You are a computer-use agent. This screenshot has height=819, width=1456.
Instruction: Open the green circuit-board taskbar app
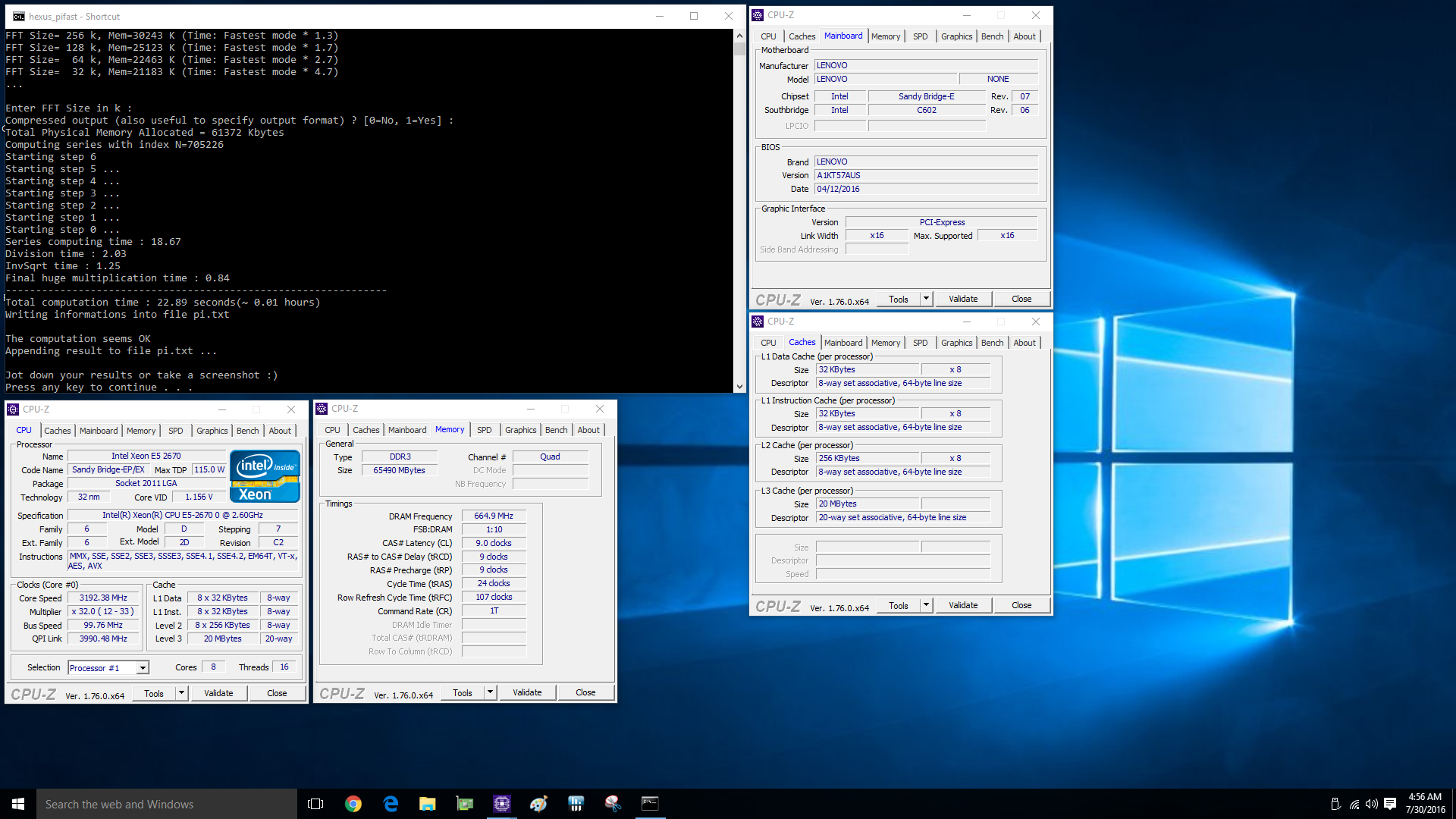[x=465, y=804]
